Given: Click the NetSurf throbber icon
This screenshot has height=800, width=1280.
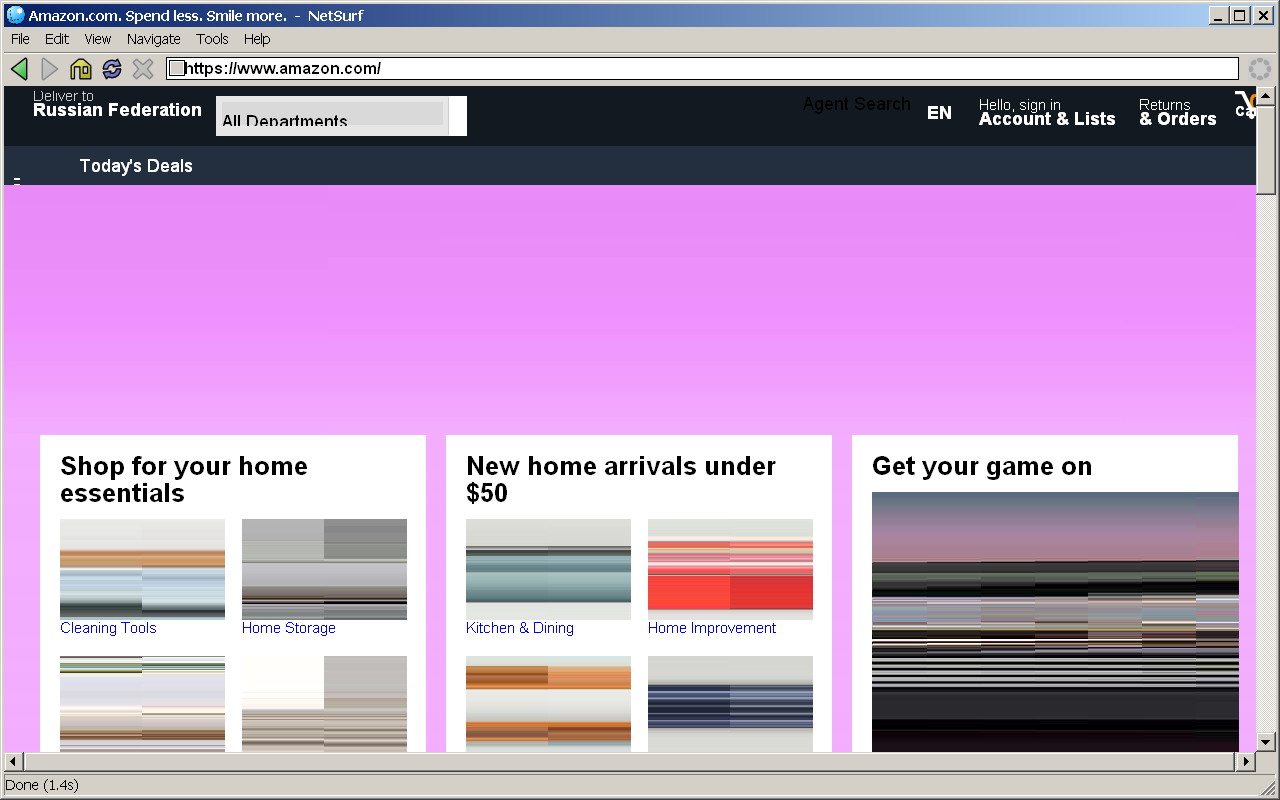Looking at the screenshot, I should coord(1260,69).
